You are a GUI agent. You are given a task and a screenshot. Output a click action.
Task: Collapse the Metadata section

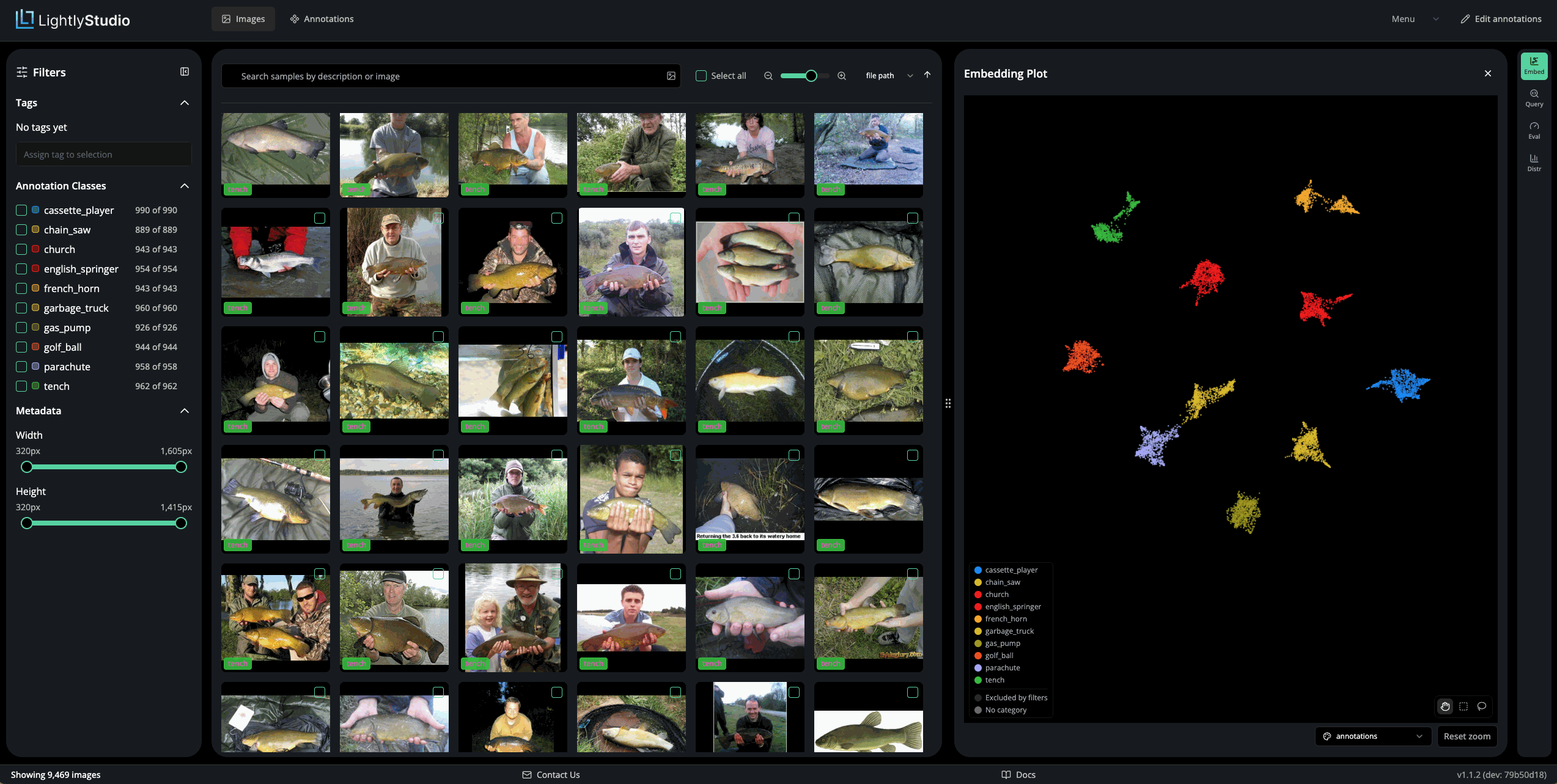coord(185,411)
